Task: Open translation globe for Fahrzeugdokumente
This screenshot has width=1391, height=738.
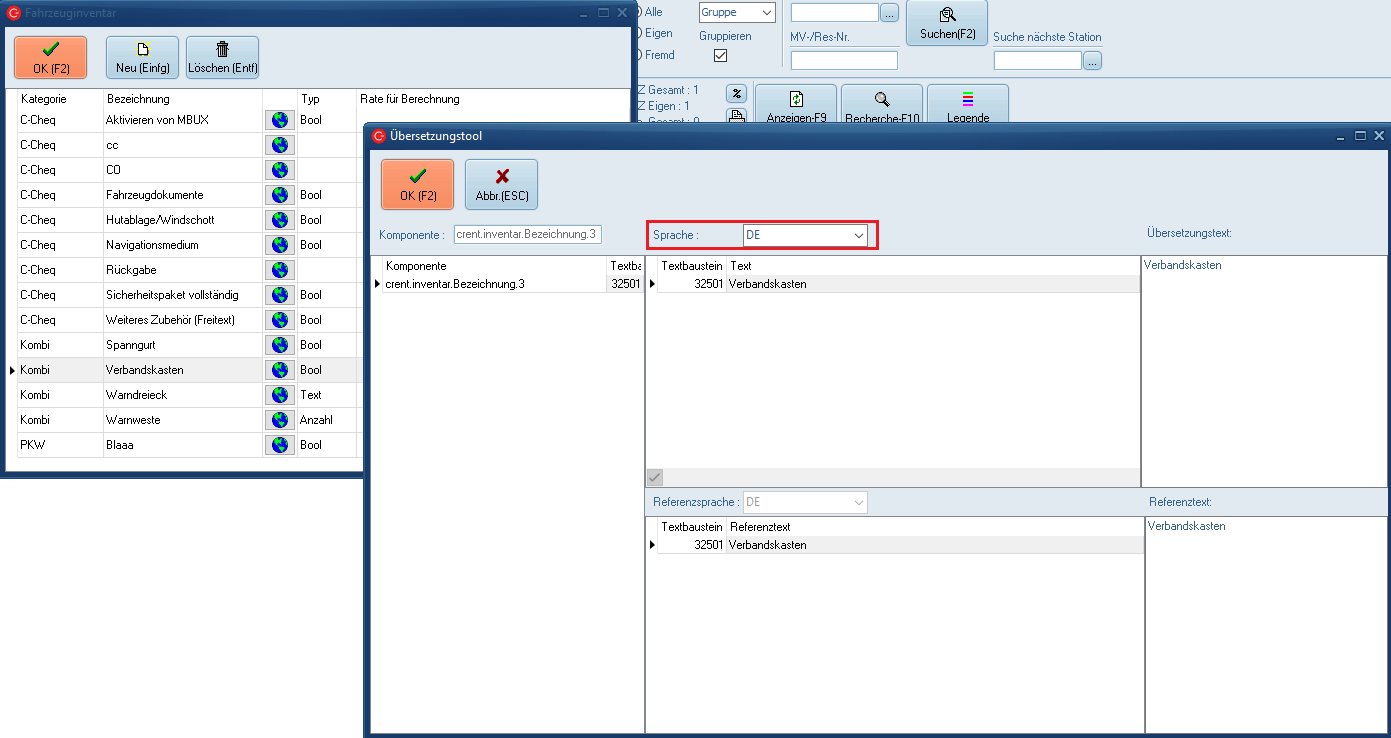Action: 279,195
